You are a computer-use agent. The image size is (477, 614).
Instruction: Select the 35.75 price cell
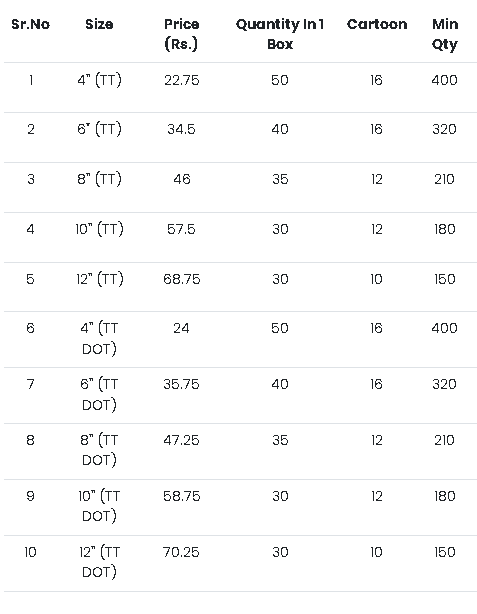coord(181,384)
